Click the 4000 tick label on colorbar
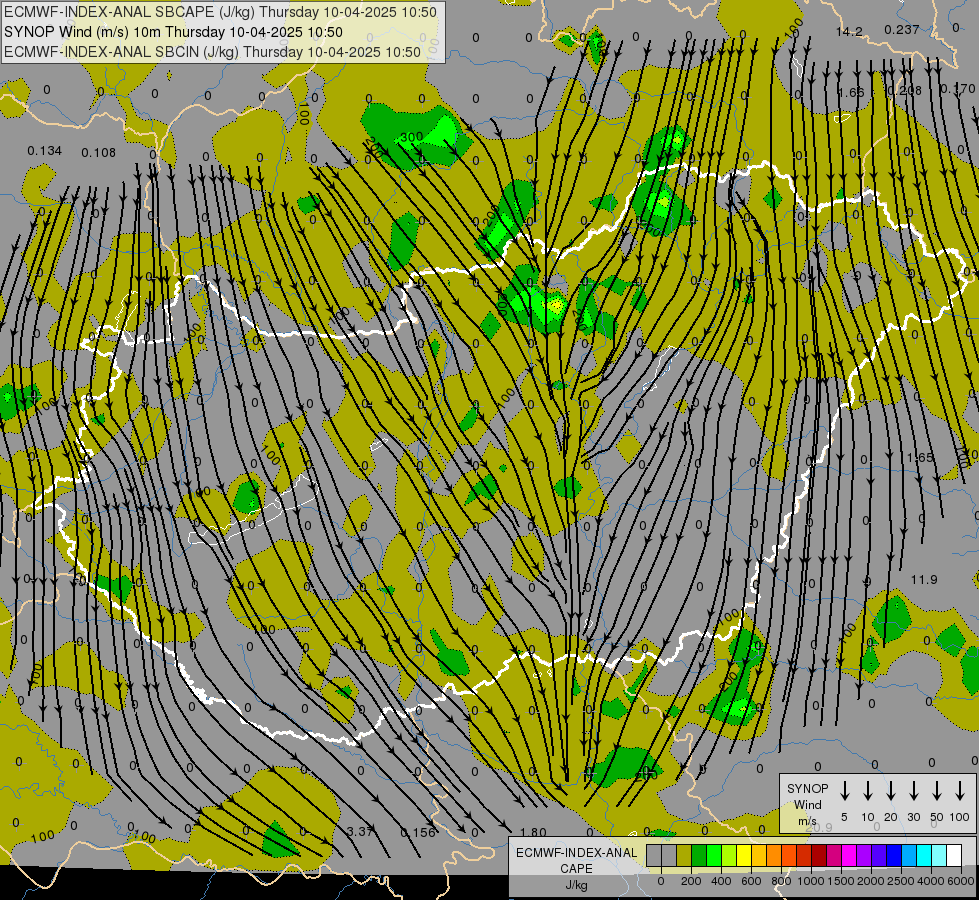Image resolution: width=979 pixels, height=900 pixels. pos(931,881)
